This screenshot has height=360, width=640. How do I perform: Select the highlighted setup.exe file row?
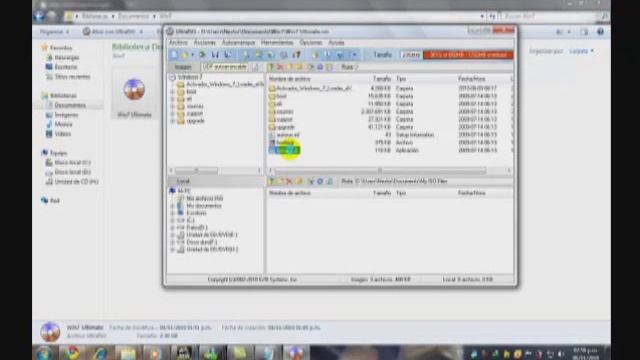[x=284, y=150]
